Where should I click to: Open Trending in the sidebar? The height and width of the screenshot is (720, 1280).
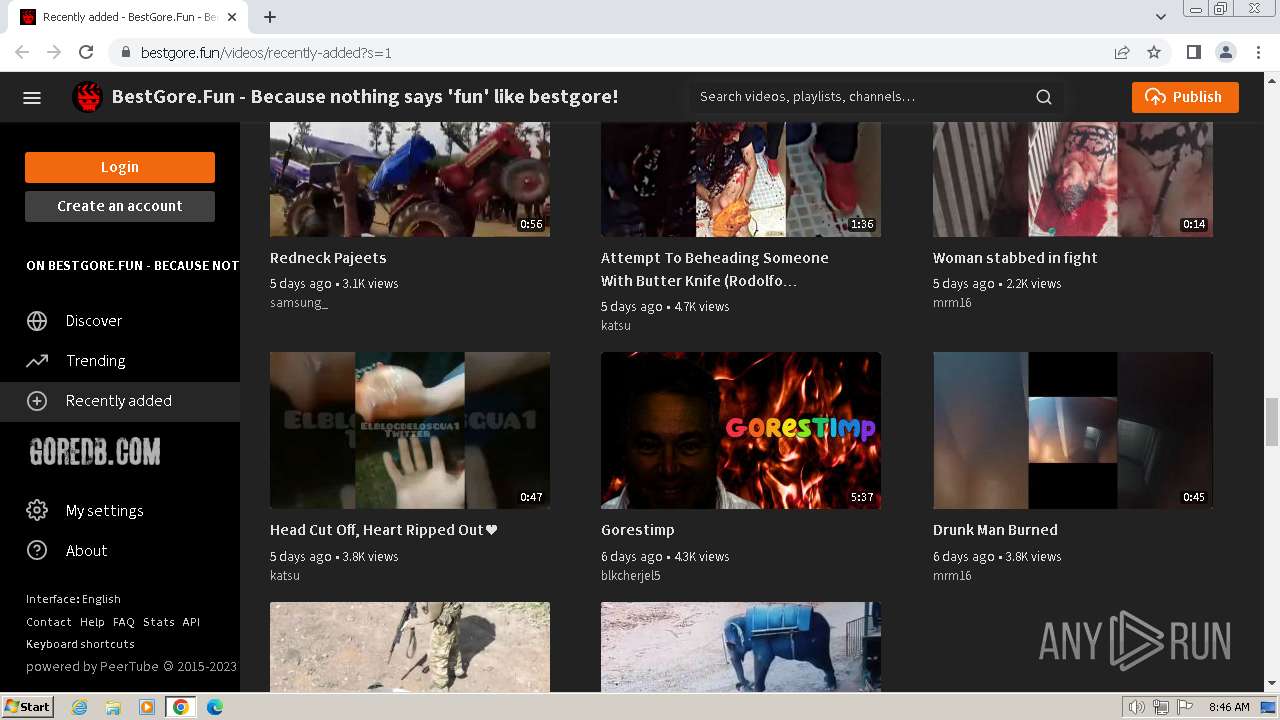click(120, 361)
